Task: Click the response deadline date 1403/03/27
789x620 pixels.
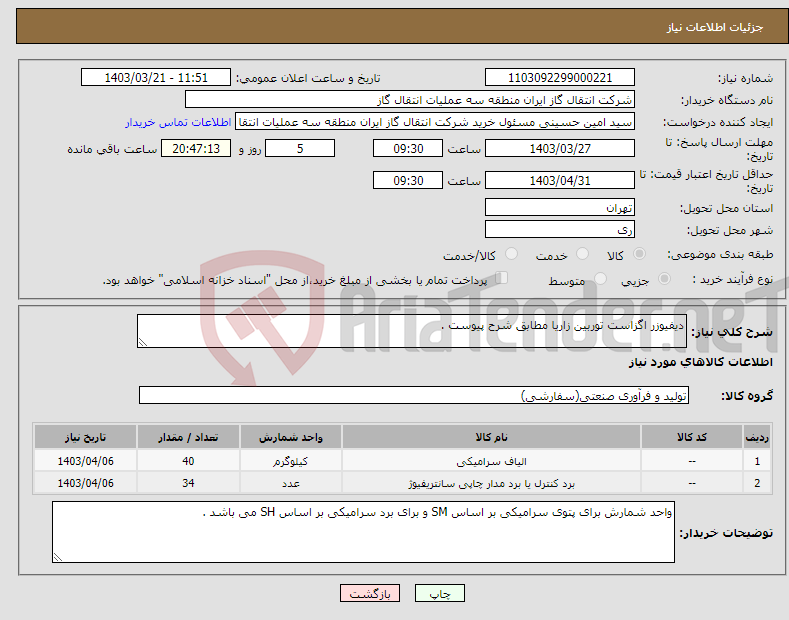Action: pos(560,148)
